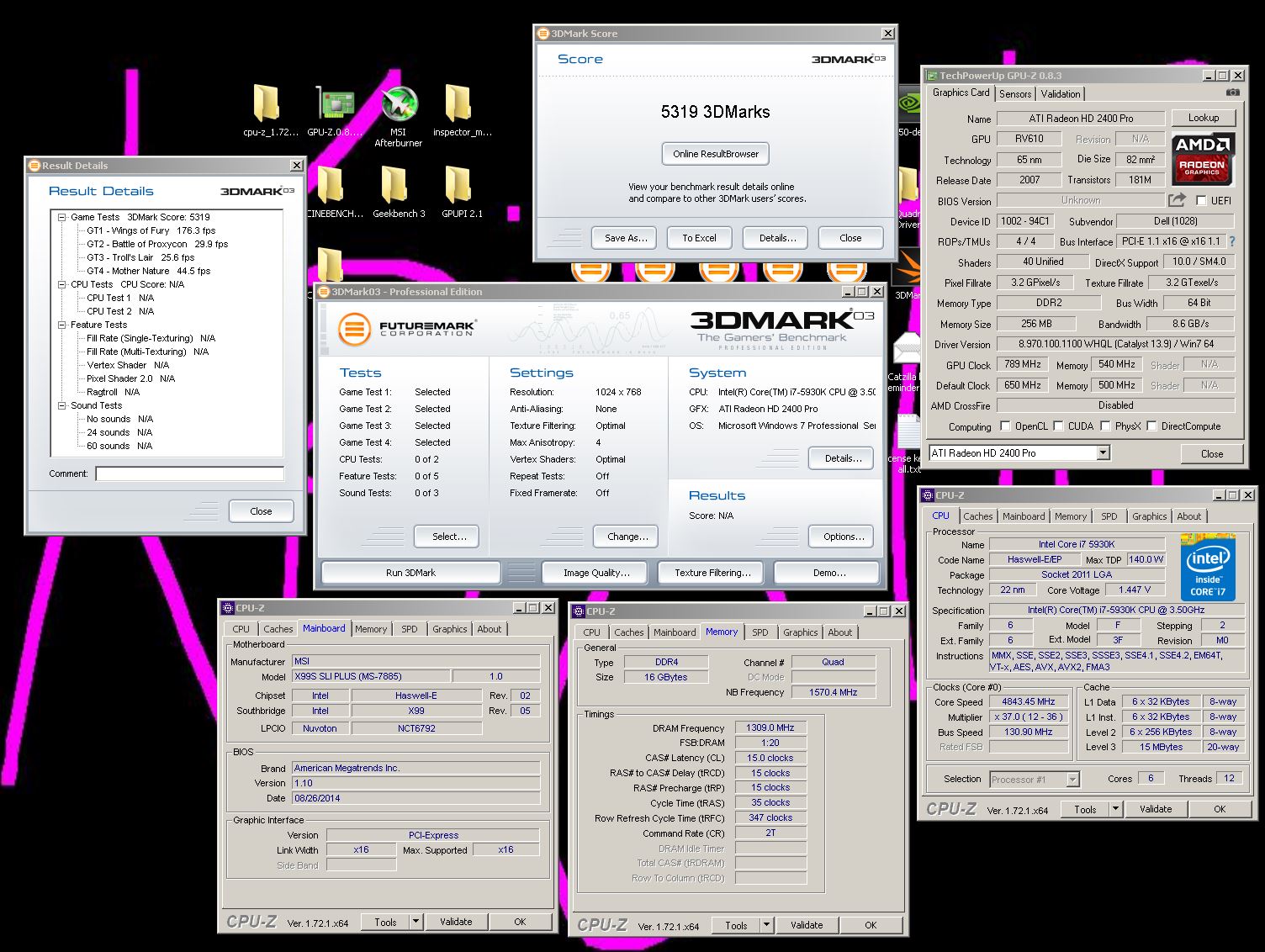Screen dimensions: 1265x952
Task: Click the Run 3DMark button
Action: point(411,573)
